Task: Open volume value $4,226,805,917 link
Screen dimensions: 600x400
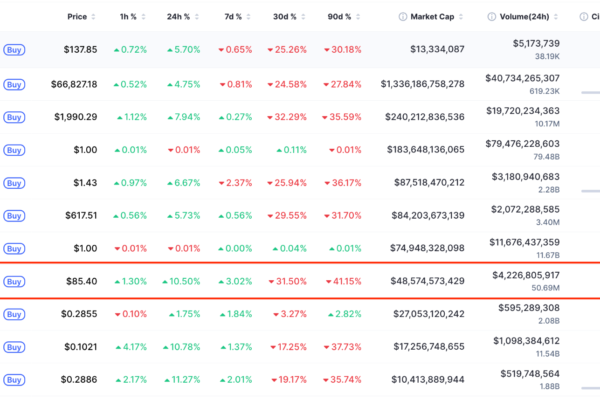Action: pos(540,275)
